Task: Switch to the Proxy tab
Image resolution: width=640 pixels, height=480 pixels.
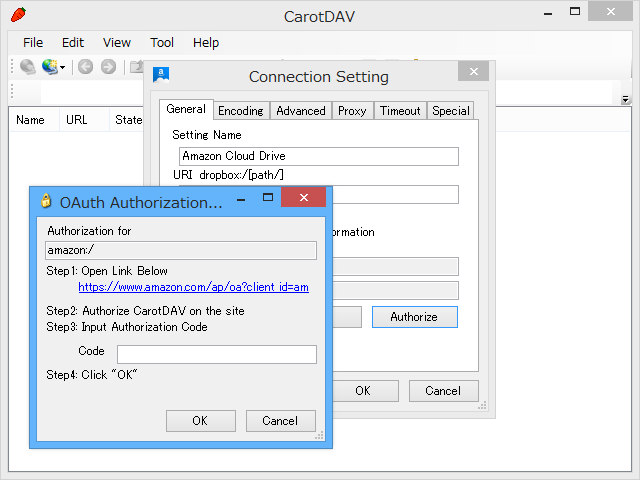Action: click(352, 111)
